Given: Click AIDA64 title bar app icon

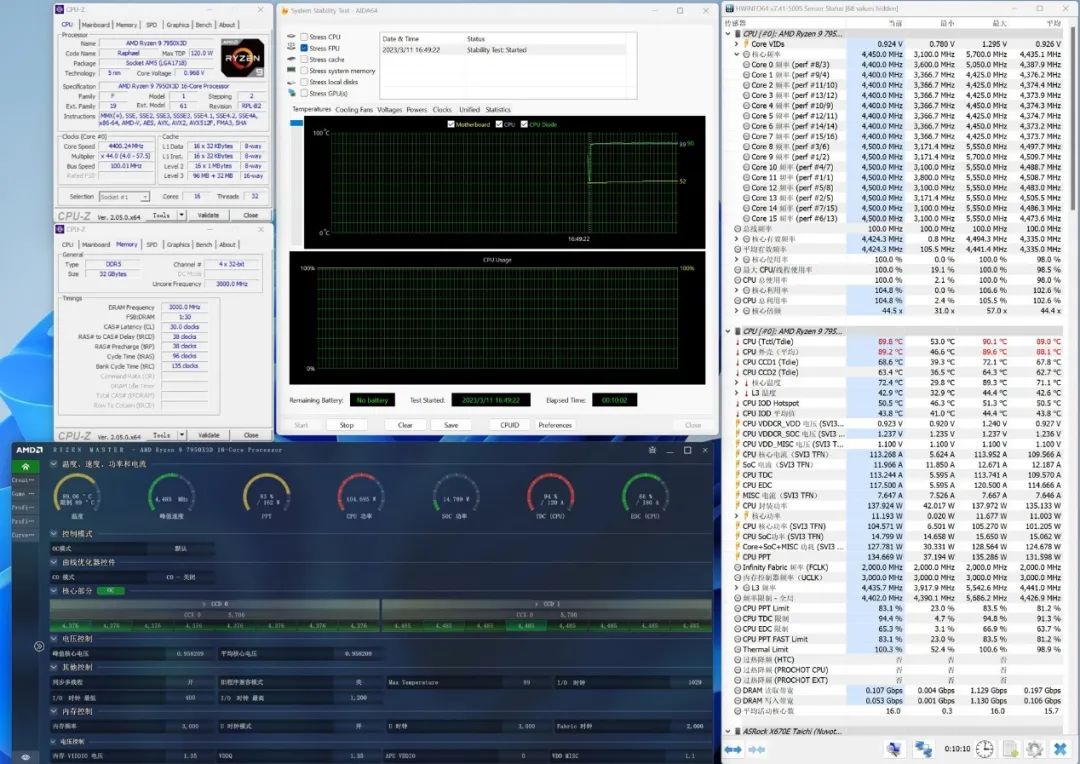Looking at the screenshot, I should 284,11.
